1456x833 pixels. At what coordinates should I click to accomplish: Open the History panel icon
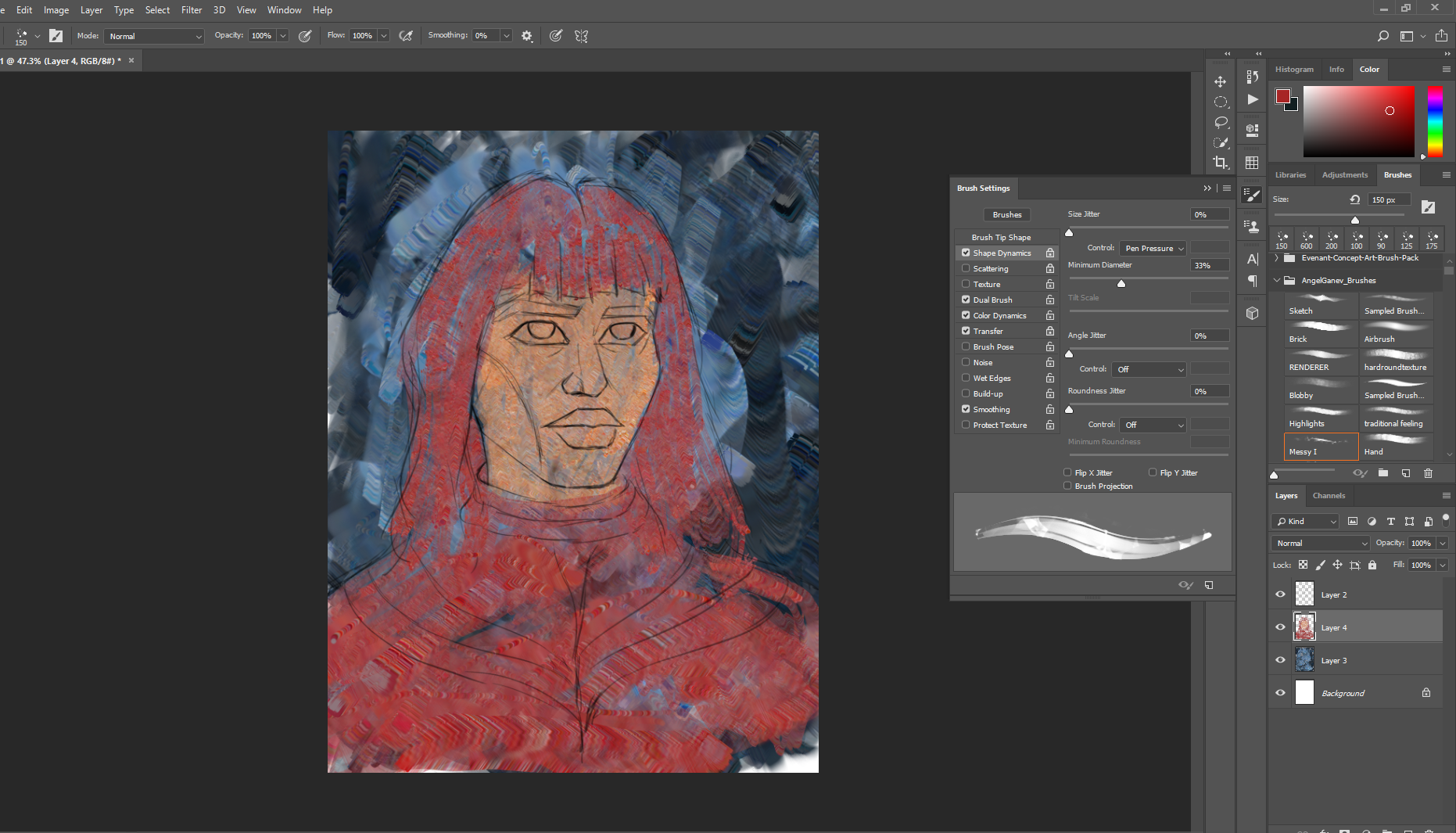1252,77
